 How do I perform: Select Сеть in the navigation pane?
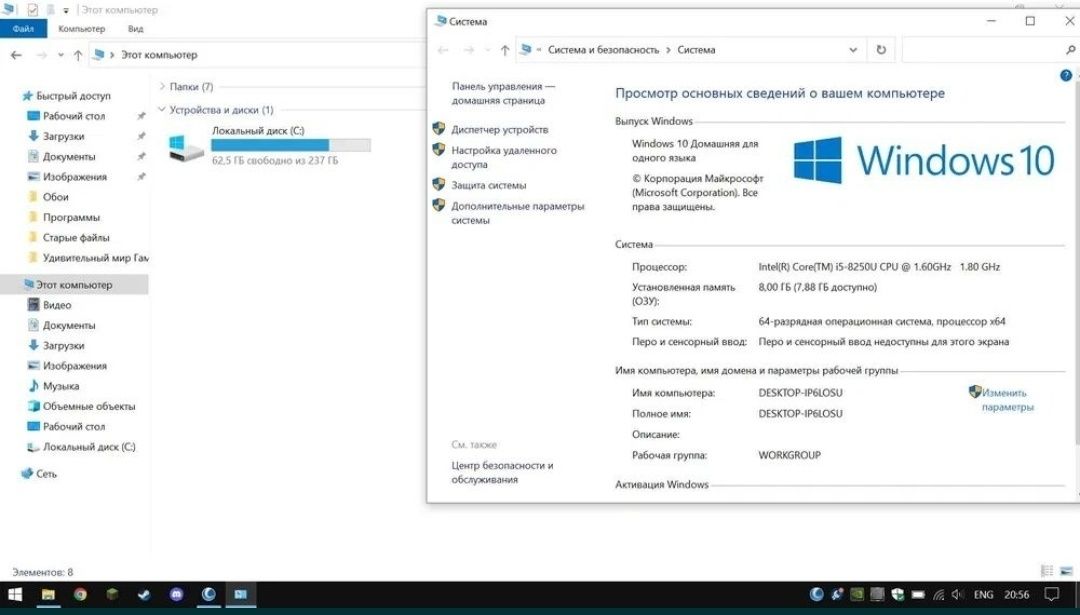pyautogui.click(x=46, y=474)
